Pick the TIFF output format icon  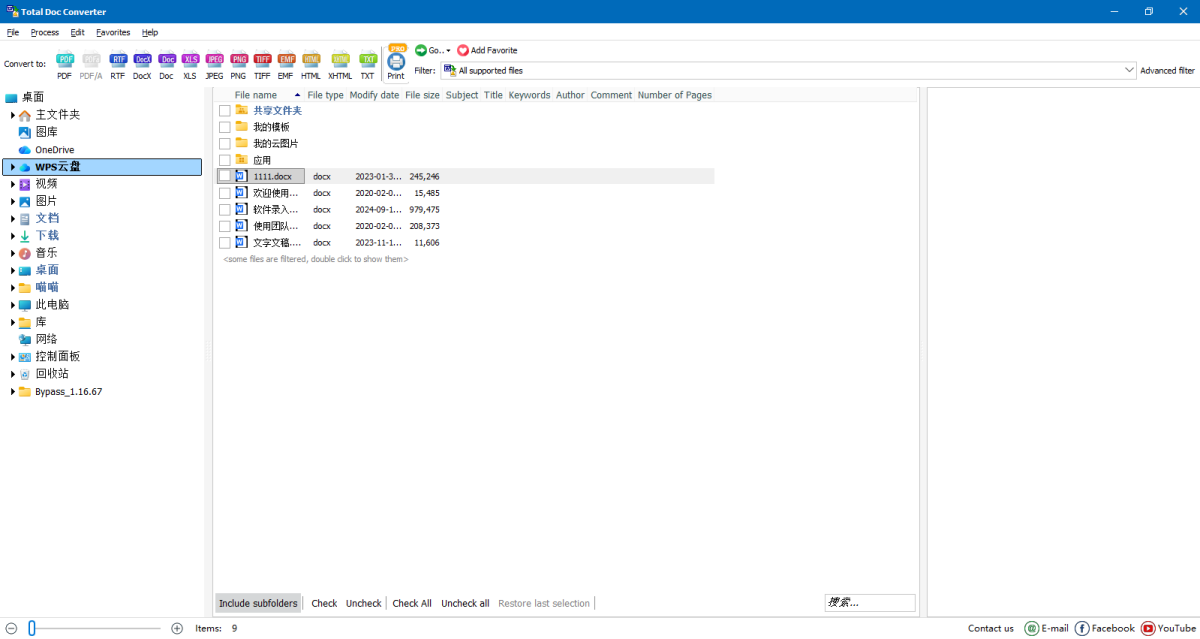coord(262,62)
